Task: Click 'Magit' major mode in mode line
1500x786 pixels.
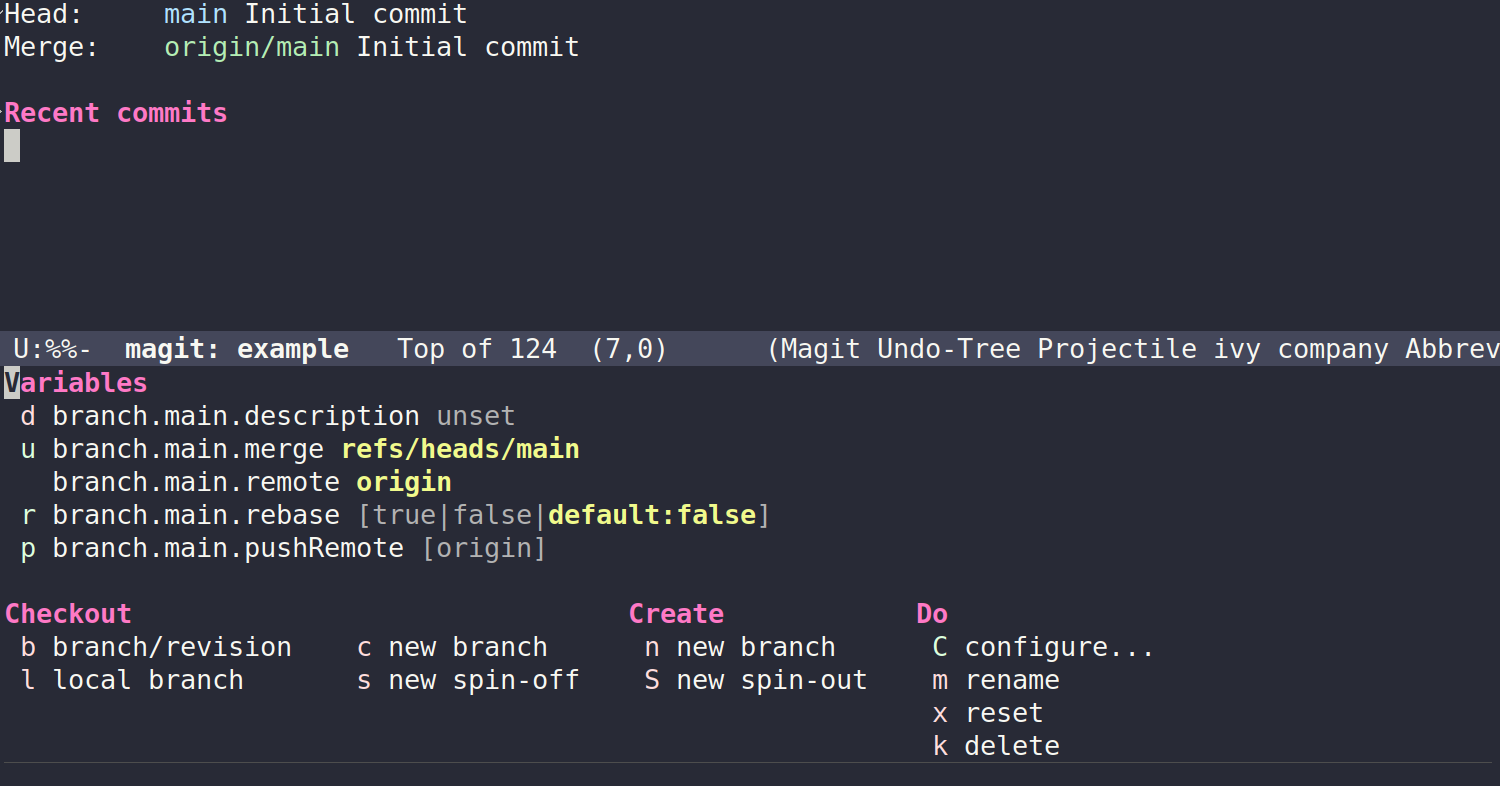Action: click(x=821, y=349)
